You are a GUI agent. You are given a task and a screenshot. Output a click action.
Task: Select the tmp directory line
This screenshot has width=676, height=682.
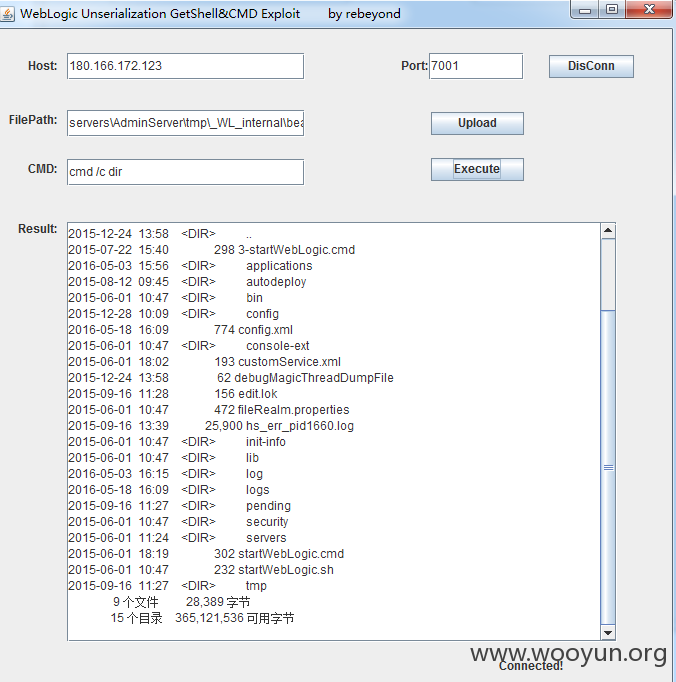[x=167, y=586]
